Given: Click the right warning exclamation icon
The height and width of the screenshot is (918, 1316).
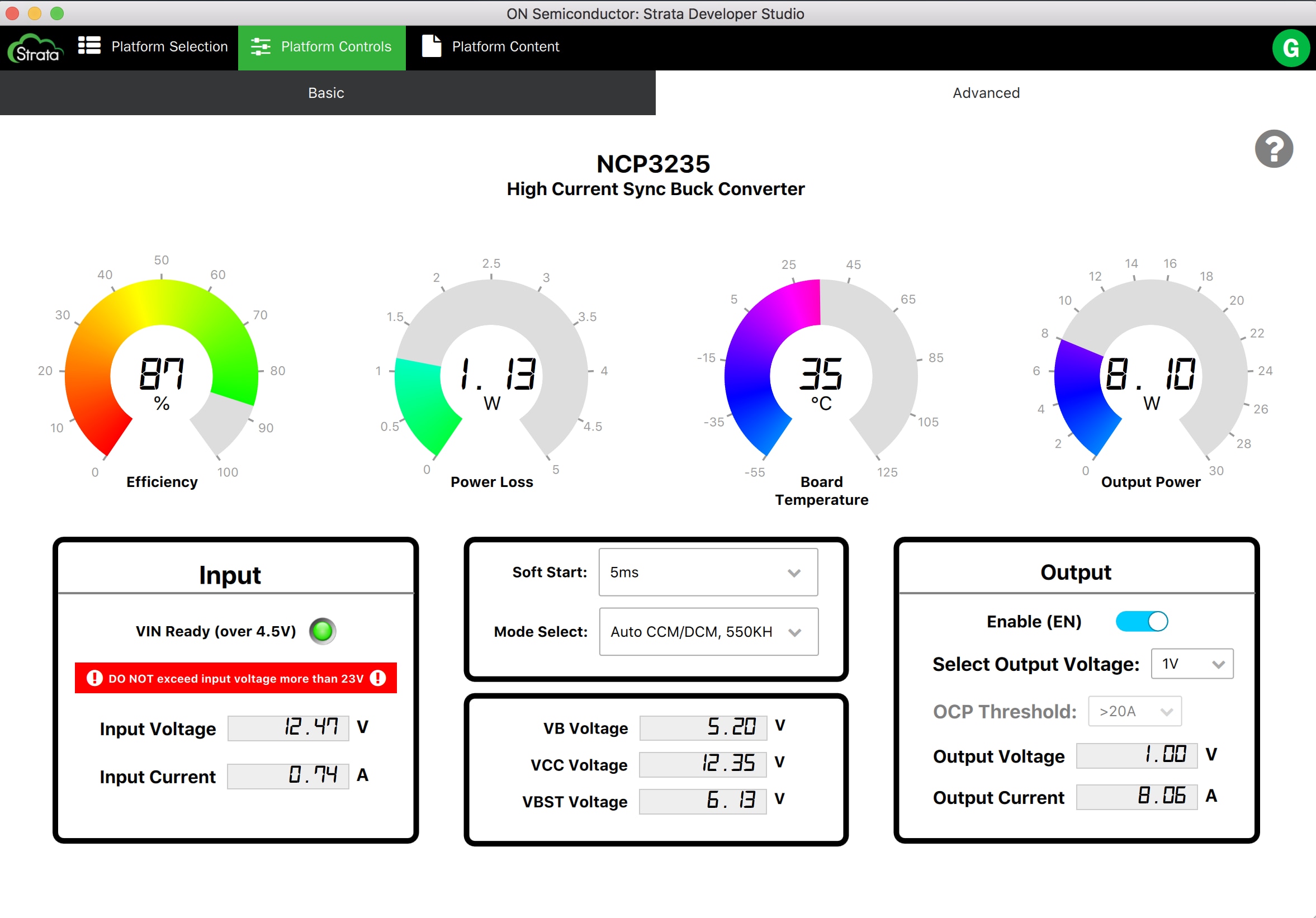Looking at the screenshot, I should (x=378, y=679).
